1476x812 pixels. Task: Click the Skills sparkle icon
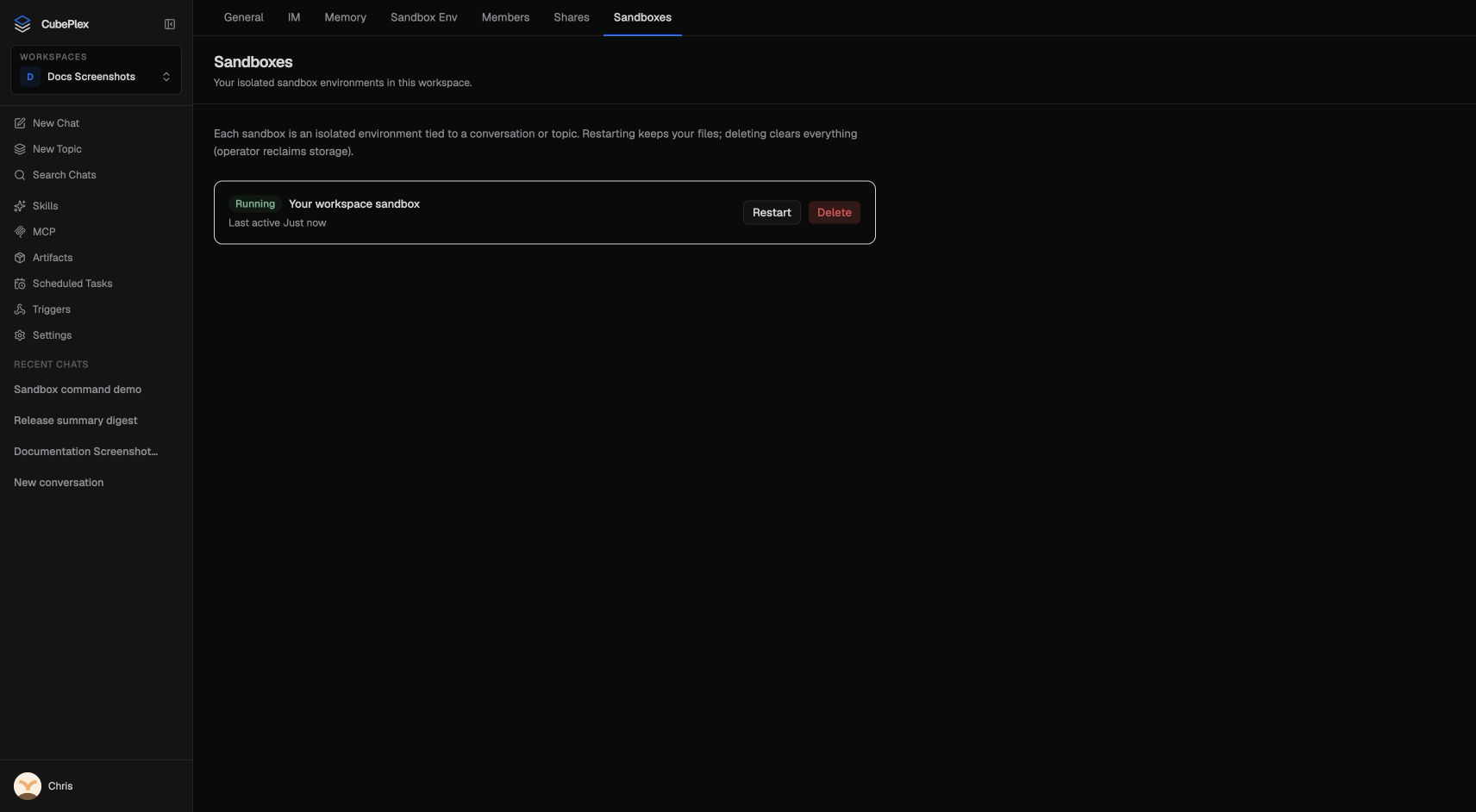click(20, 206)
